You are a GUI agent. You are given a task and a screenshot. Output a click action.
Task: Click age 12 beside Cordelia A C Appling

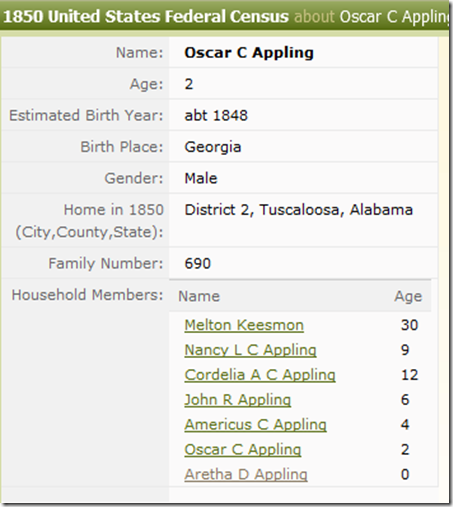(x=409, y=375)
